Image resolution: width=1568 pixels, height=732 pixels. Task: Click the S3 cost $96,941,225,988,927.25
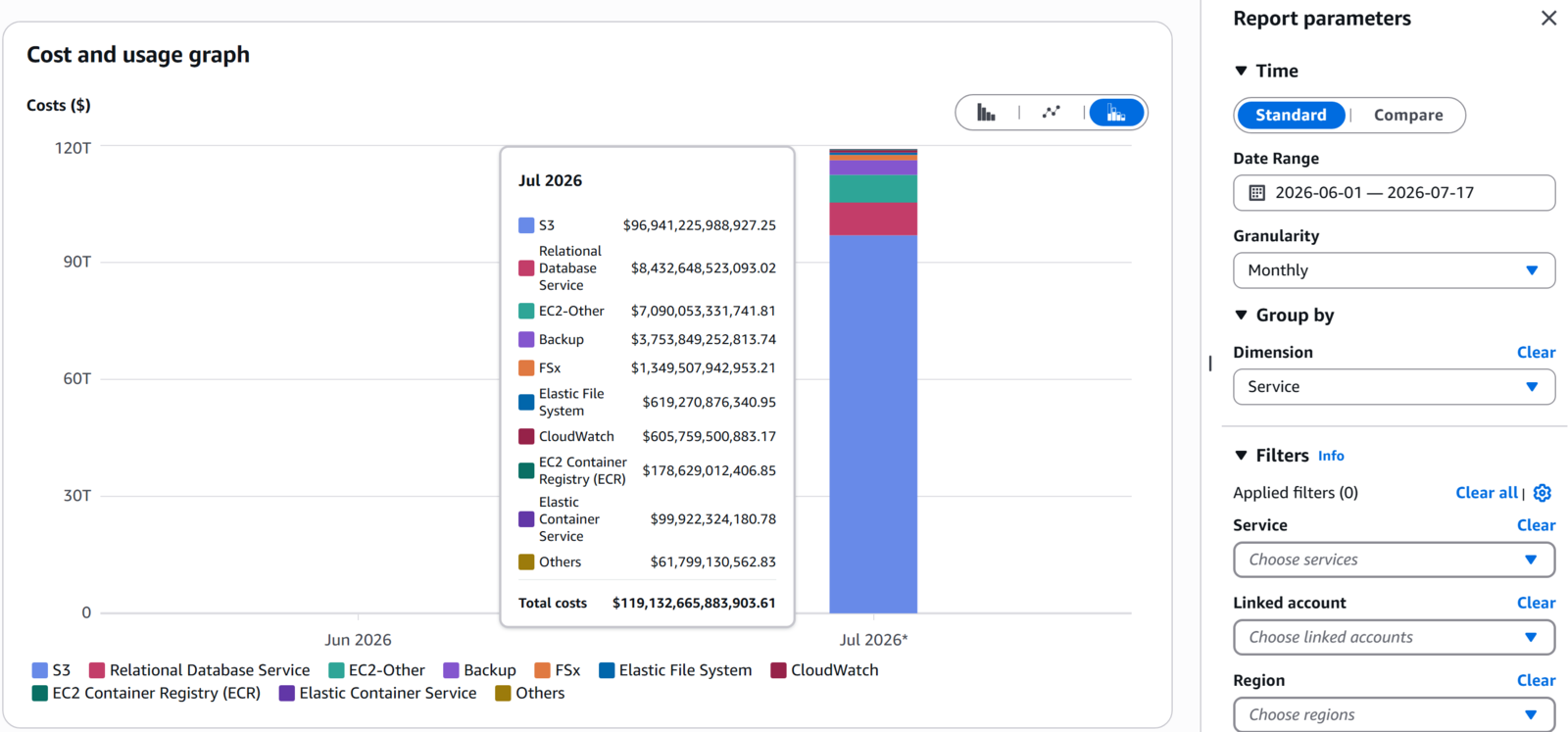click(700, 225)
